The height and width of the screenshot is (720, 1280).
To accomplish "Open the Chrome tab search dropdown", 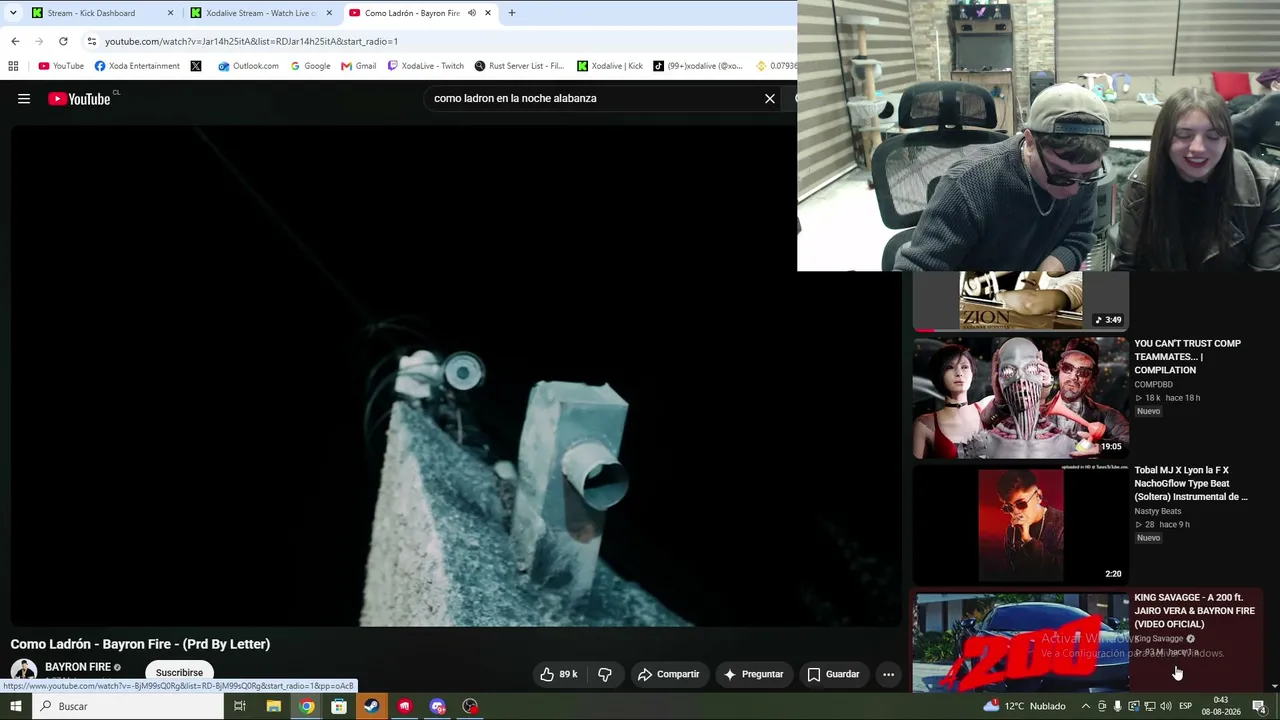I will click(x=13, y=13).
